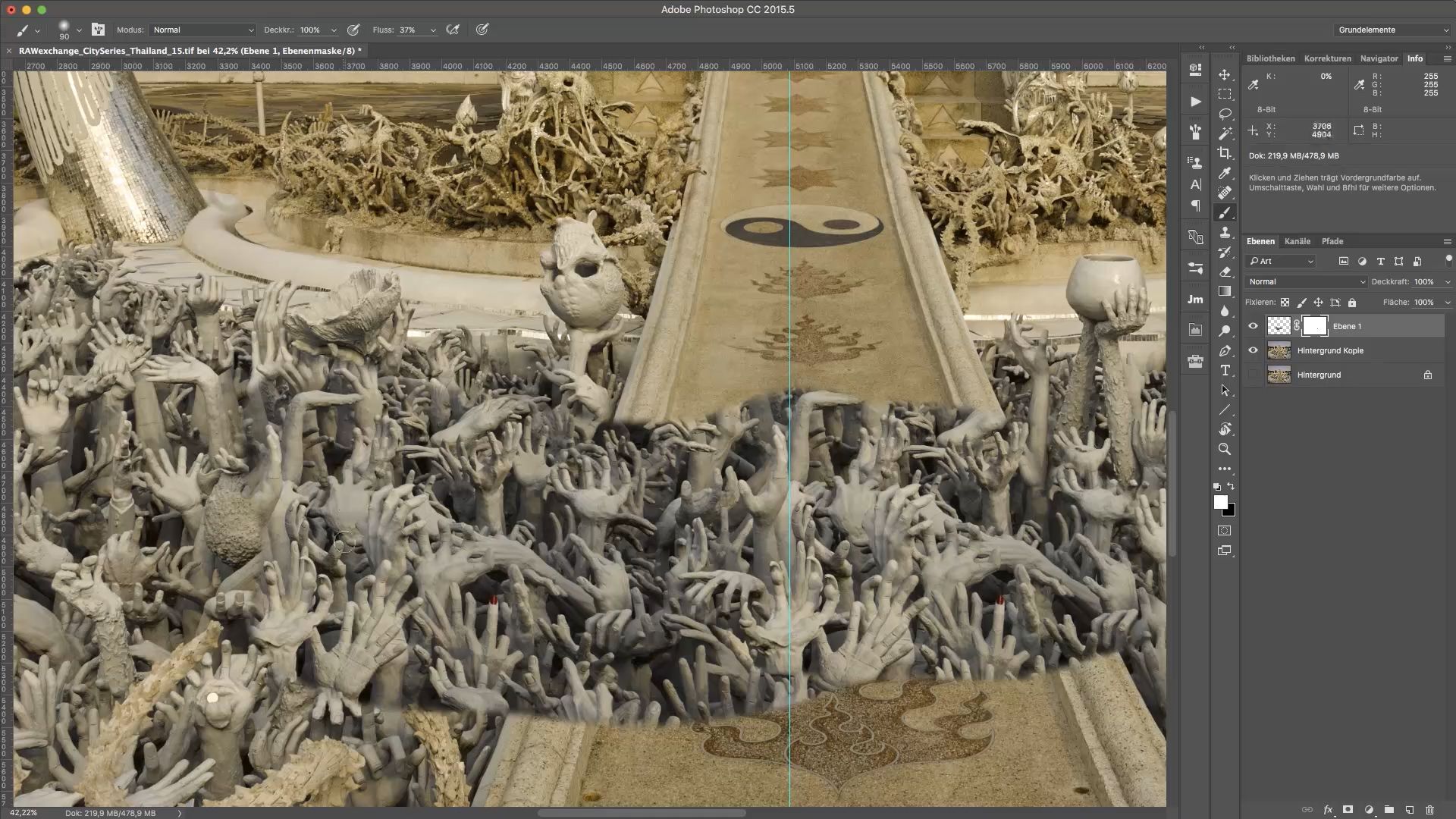Delete the selected layer with trash icon
The width and height of the screenshot is (1456, 819).
1429,810
